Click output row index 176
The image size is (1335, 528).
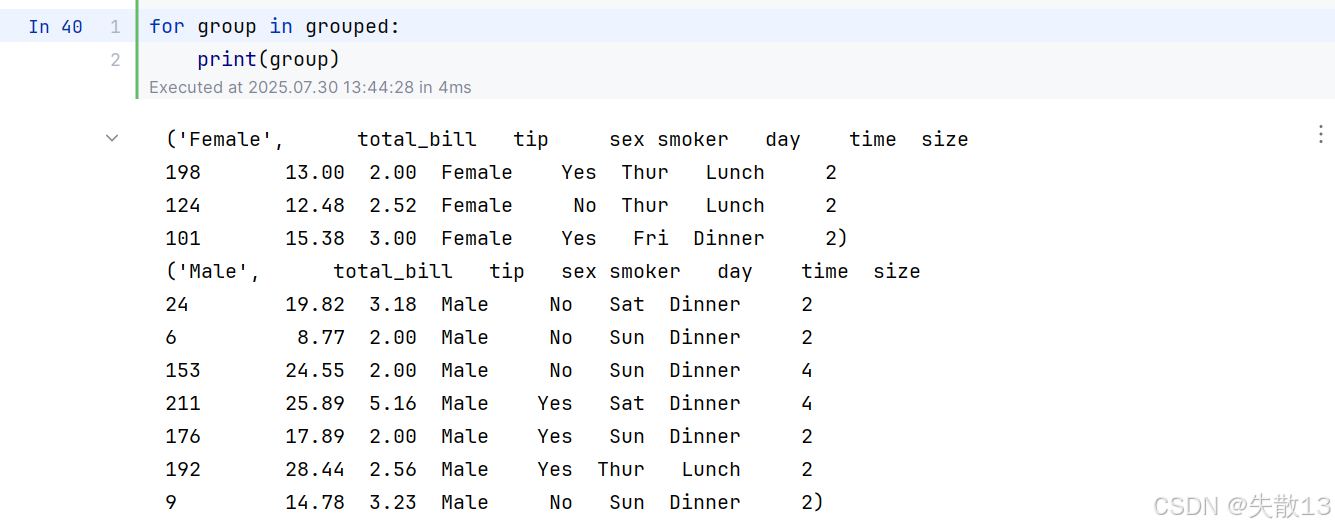(183, 437)
